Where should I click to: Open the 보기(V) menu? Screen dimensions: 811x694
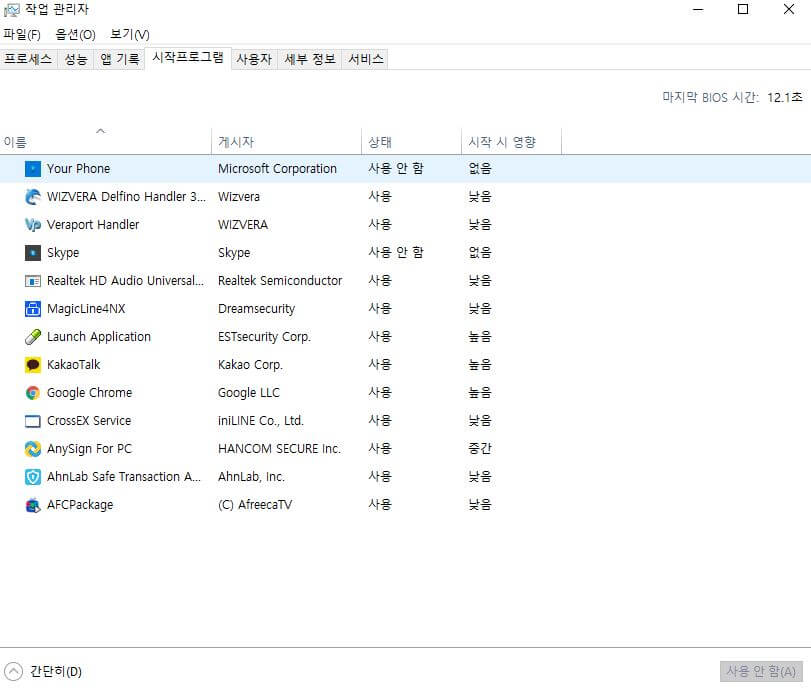(130, 35)
